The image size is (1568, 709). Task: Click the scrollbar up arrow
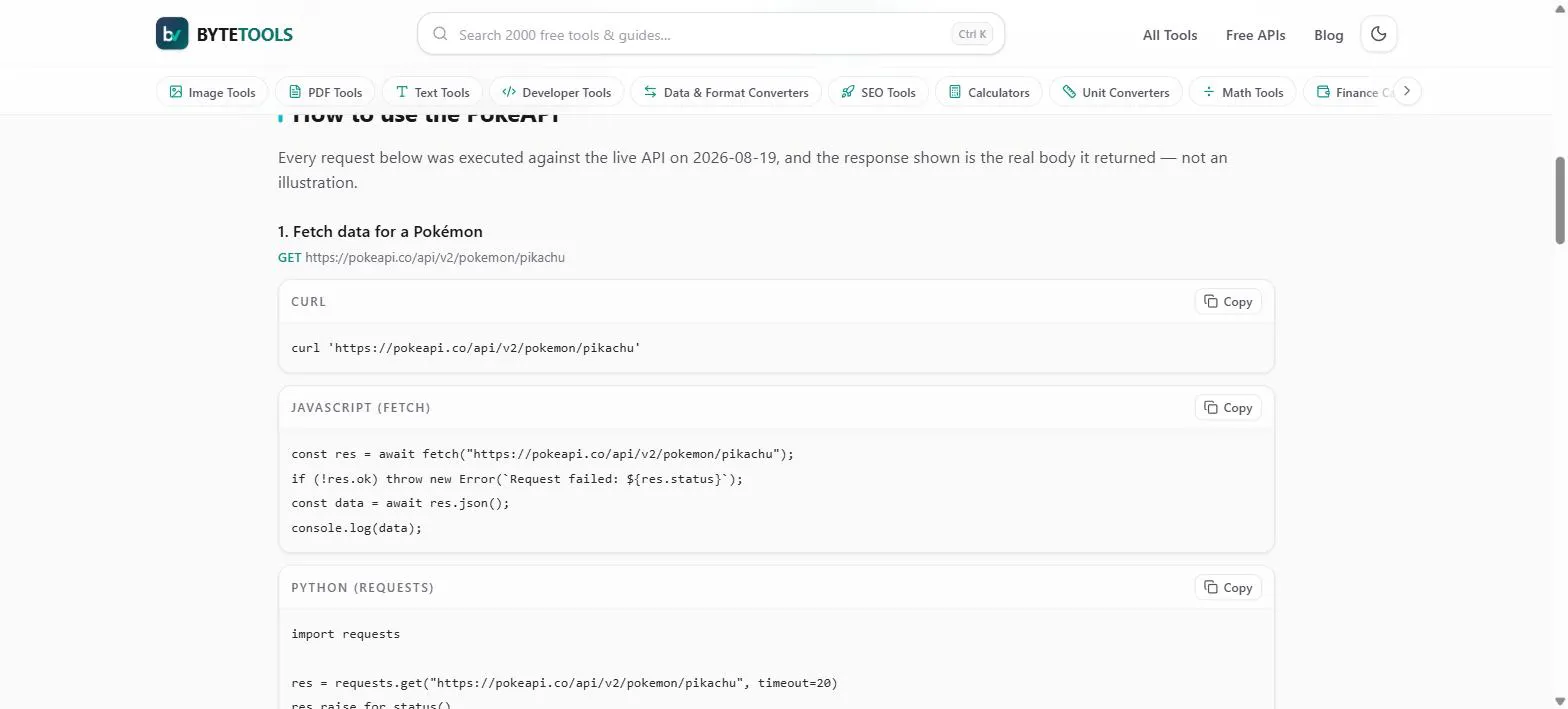(x=1560, y=7)
